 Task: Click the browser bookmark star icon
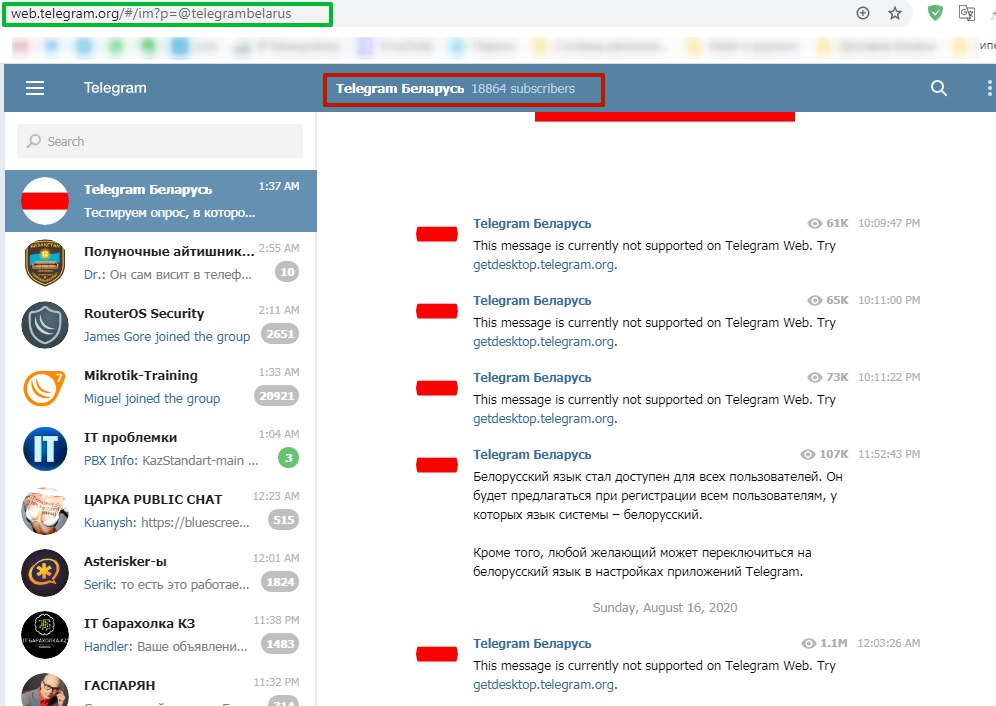(895, 13)
